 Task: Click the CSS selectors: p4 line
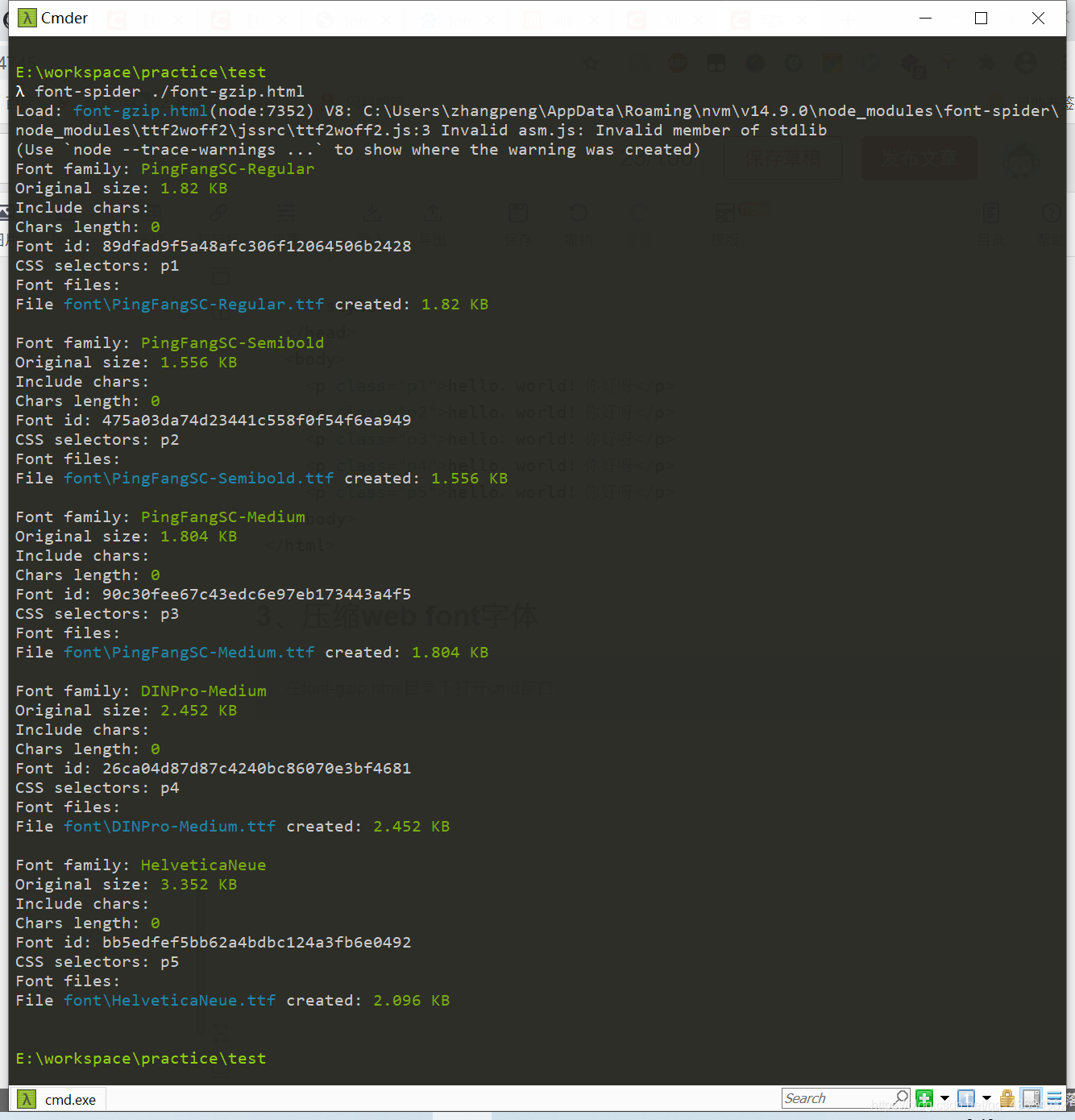pos(97,787)
